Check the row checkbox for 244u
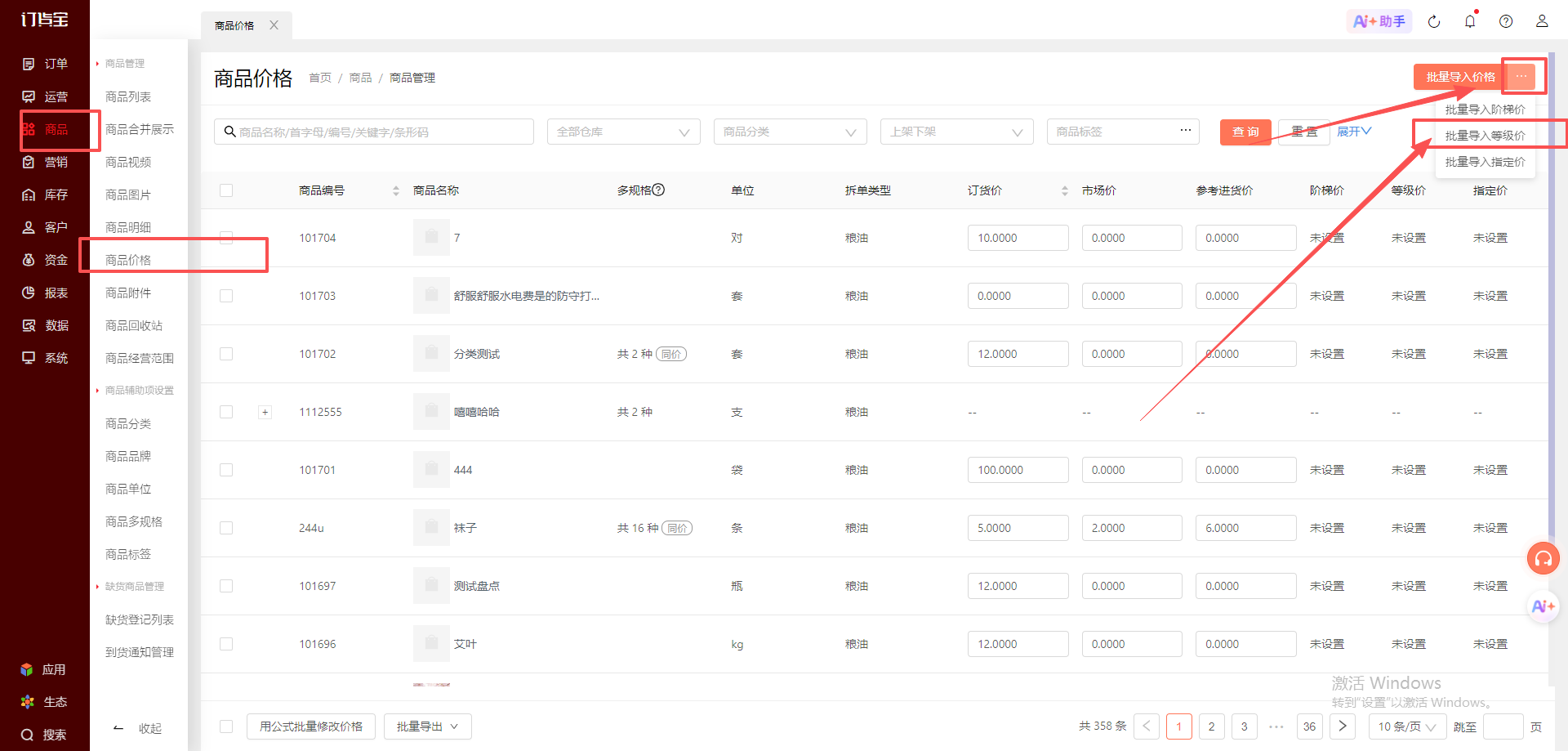The width and height of the screenshot is (1568, 751). click(x=226, y=528)
